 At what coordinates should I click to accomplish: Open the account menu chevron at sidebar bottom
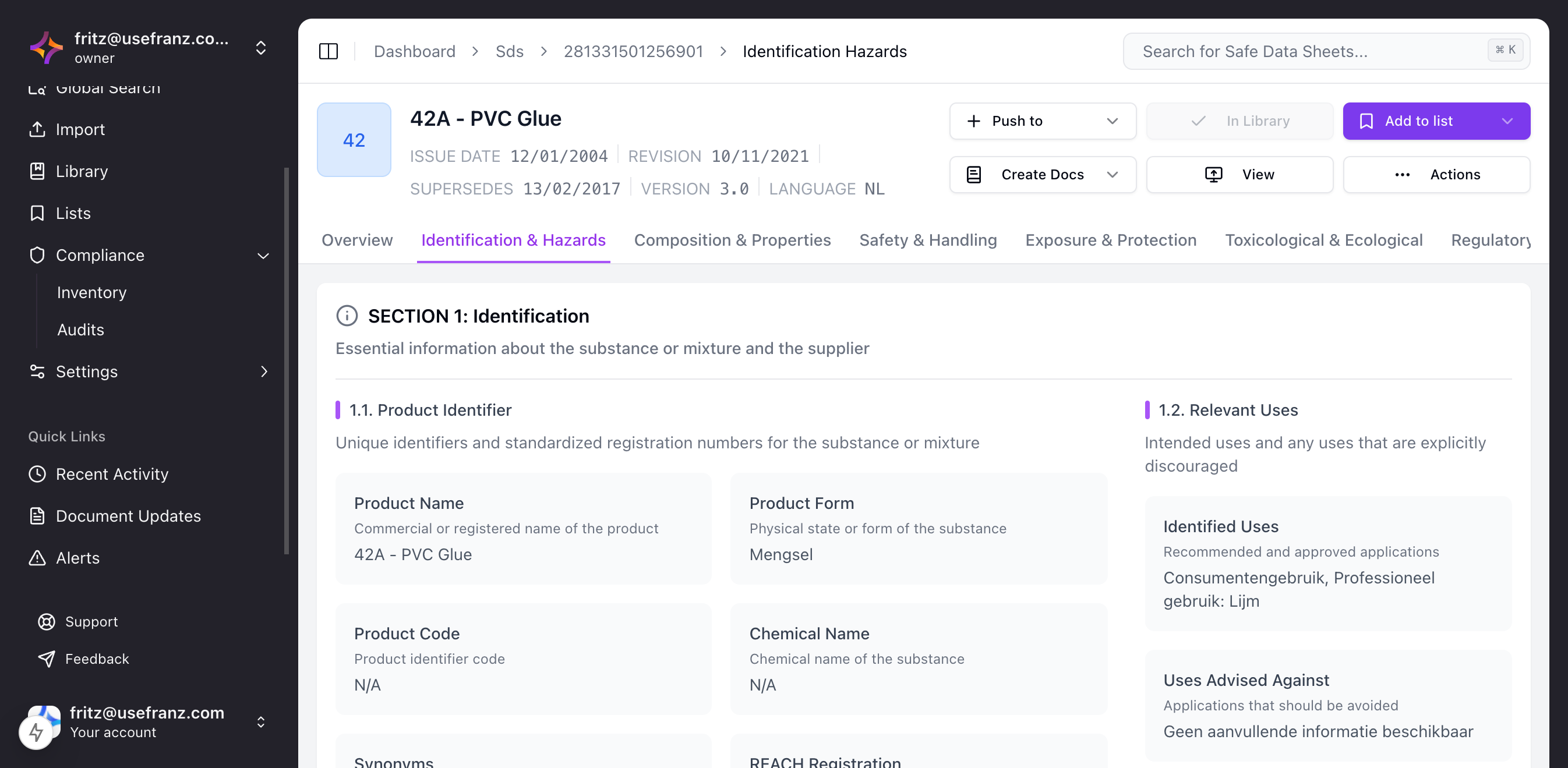260,722
